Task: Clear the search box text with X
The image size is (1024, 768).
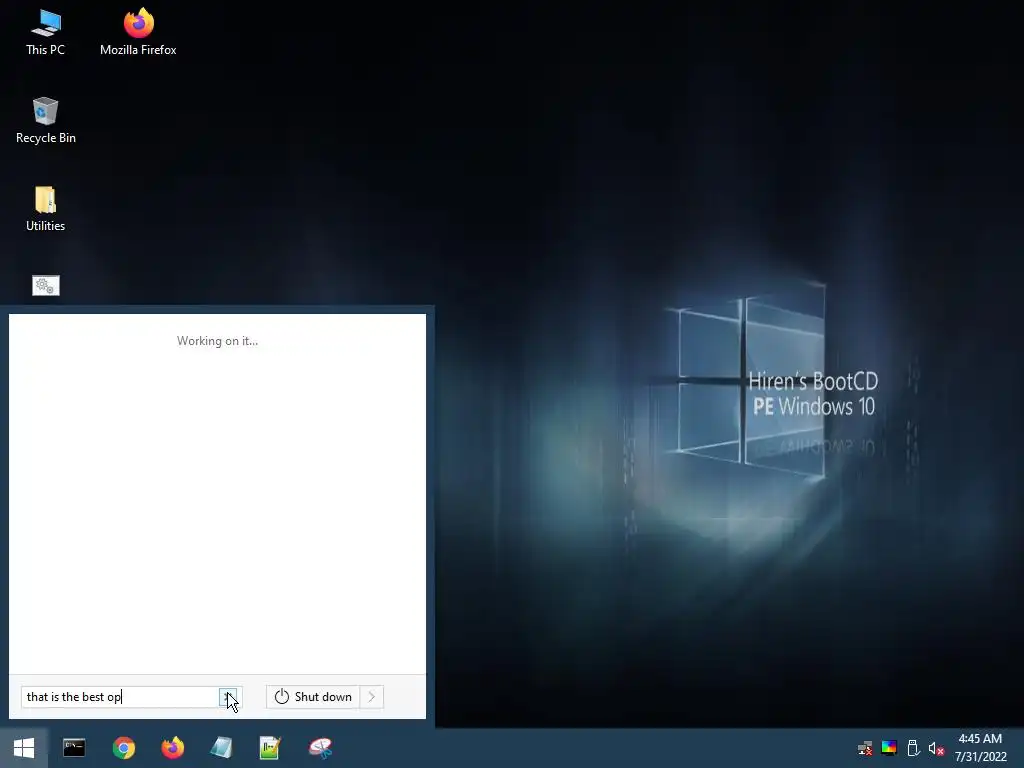Action: click(229, 697)
